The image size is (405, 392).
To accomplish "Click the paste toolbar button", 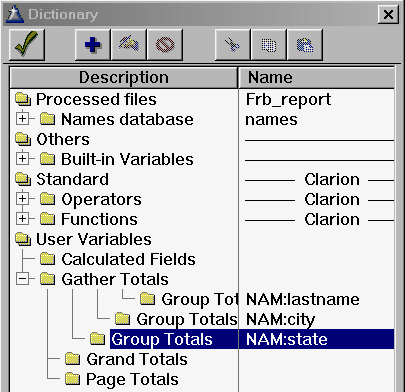I will tap(305, 45).
